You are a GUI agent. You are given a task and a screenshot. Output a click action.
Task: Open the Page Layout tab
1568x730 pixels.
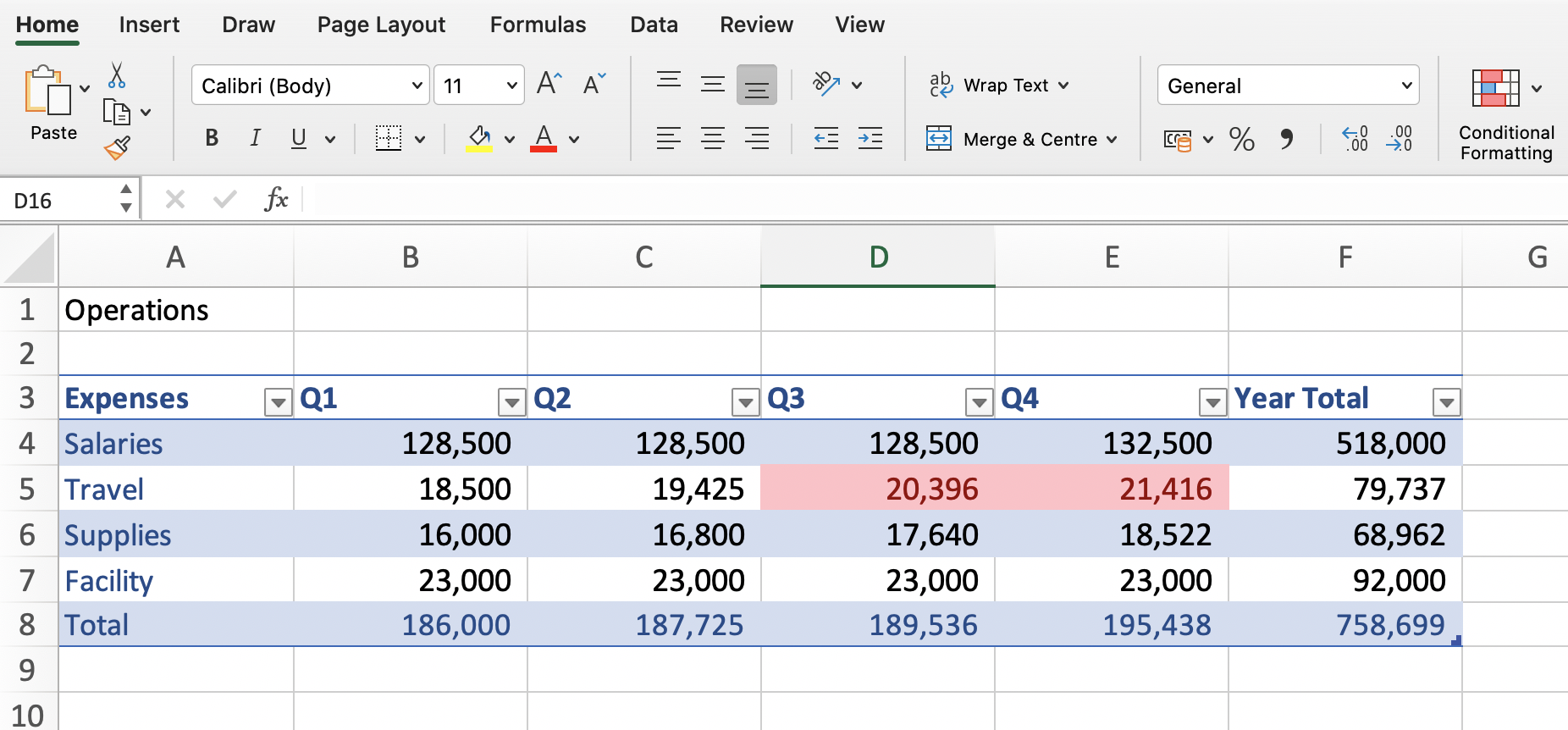pyautogui.click(x=381, y=25)
